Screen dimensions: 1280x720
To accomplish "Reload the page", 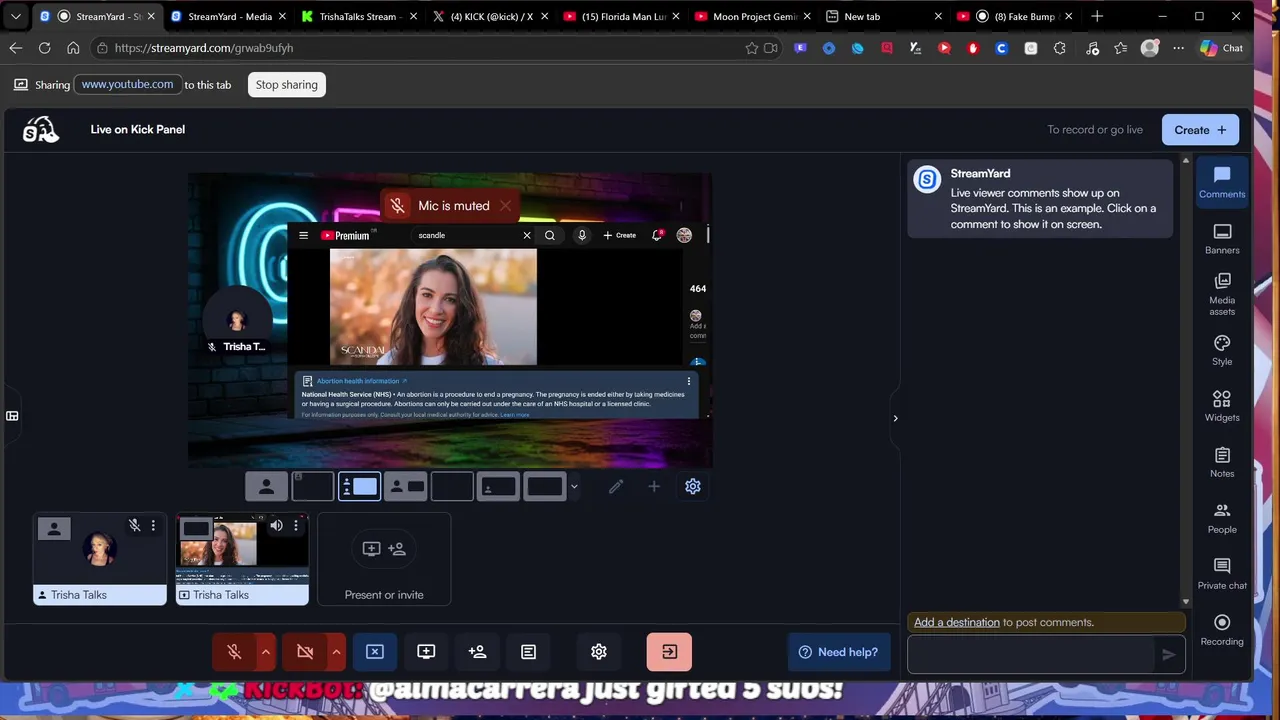I will [45, 48].
